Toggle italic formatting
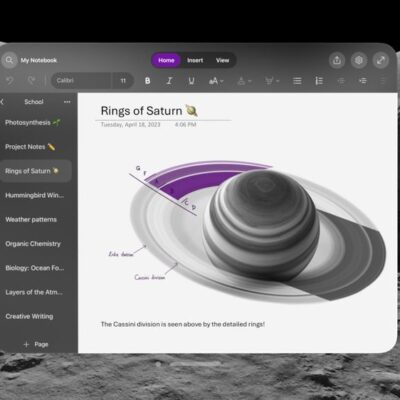 pos(169,81)
